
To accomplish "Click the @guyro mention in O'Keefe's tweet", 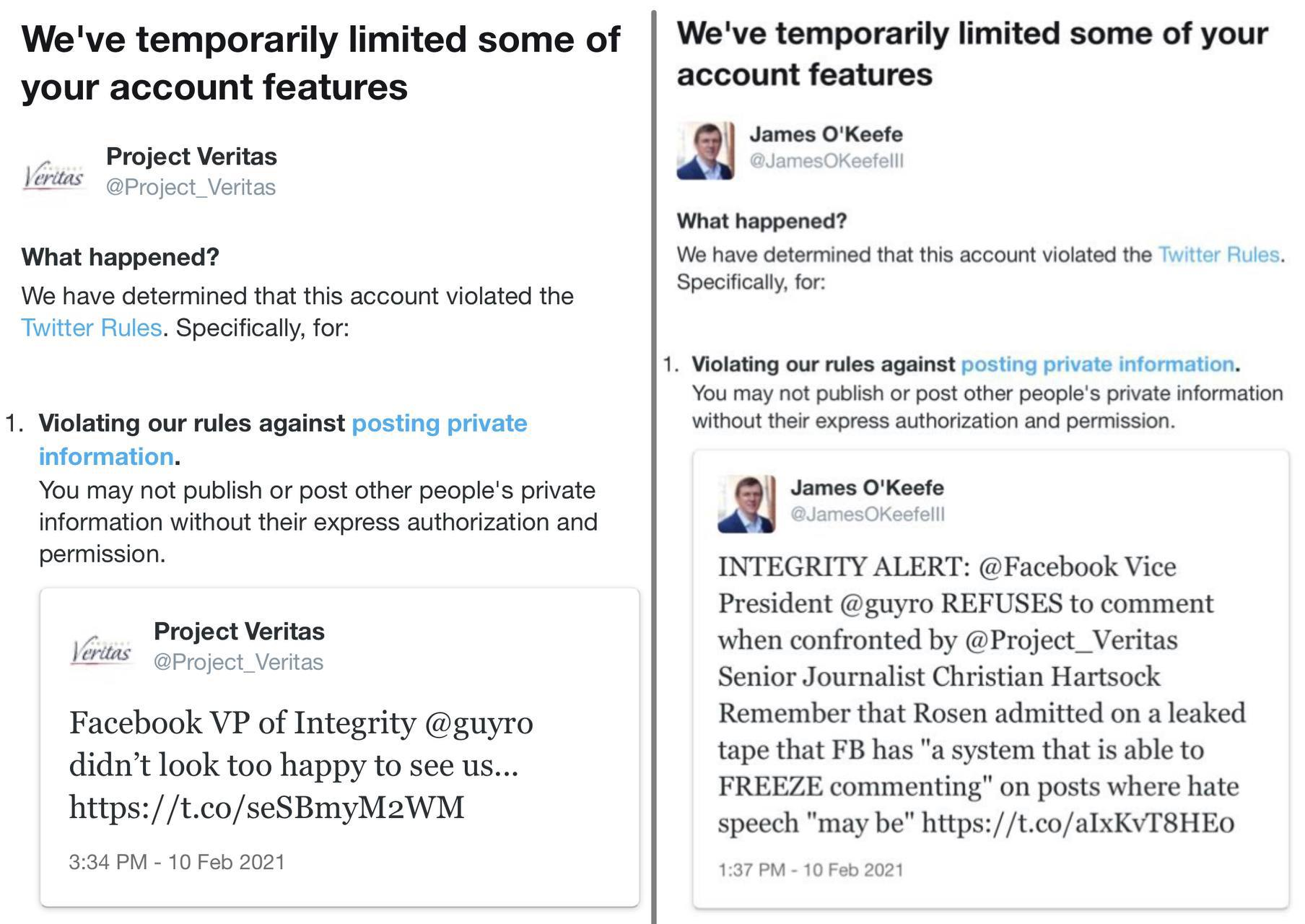I will coord(887,603).
